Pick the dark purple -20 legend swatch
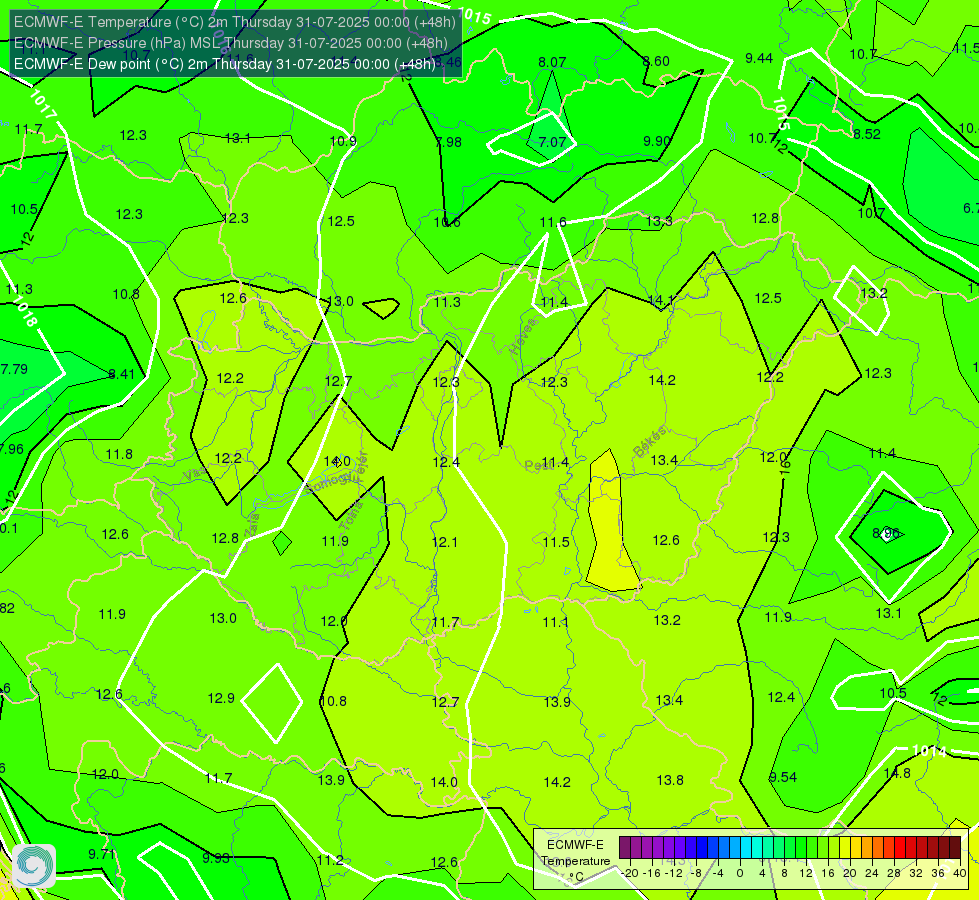The height and width of the screenshot is (900, 979). click(624, 848)
